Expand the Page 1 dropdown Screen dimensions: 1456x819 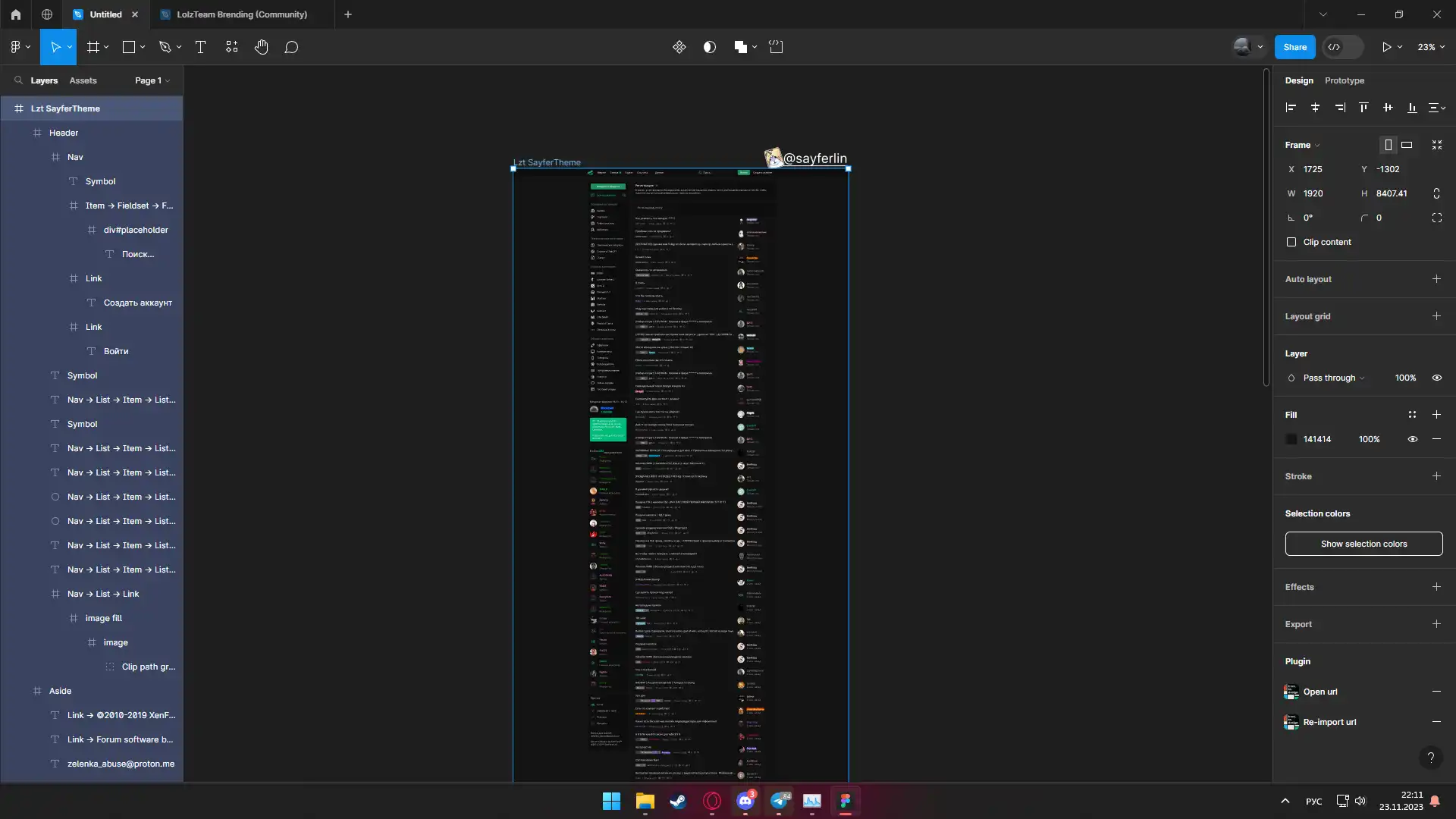pos(152,80)
